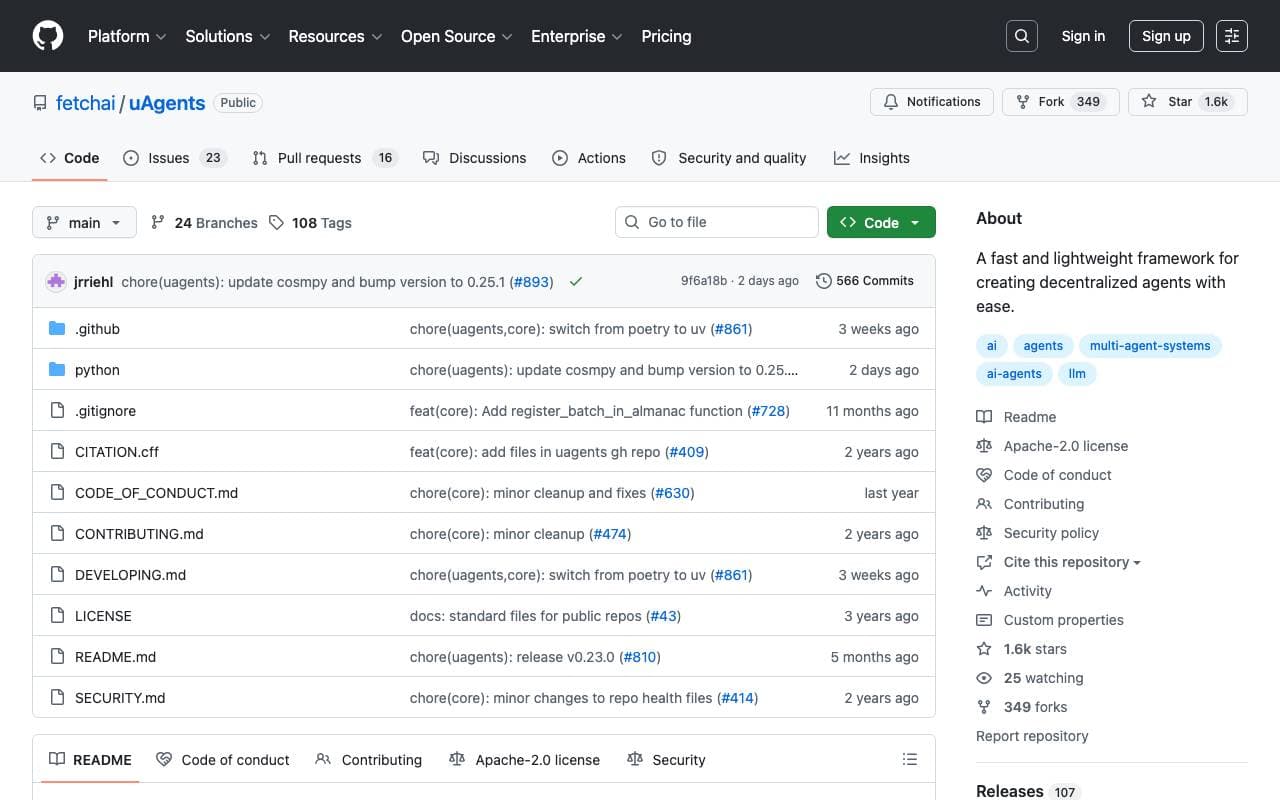Click the scale icon beside Security policy
Viewport: 1280px width, 800px height.
[984, 533]
